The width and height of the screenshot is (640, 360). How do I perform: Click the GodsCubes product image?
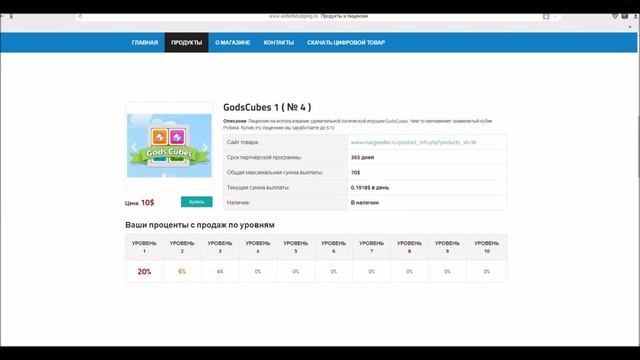pyautogui.click(x=169, y=146)
